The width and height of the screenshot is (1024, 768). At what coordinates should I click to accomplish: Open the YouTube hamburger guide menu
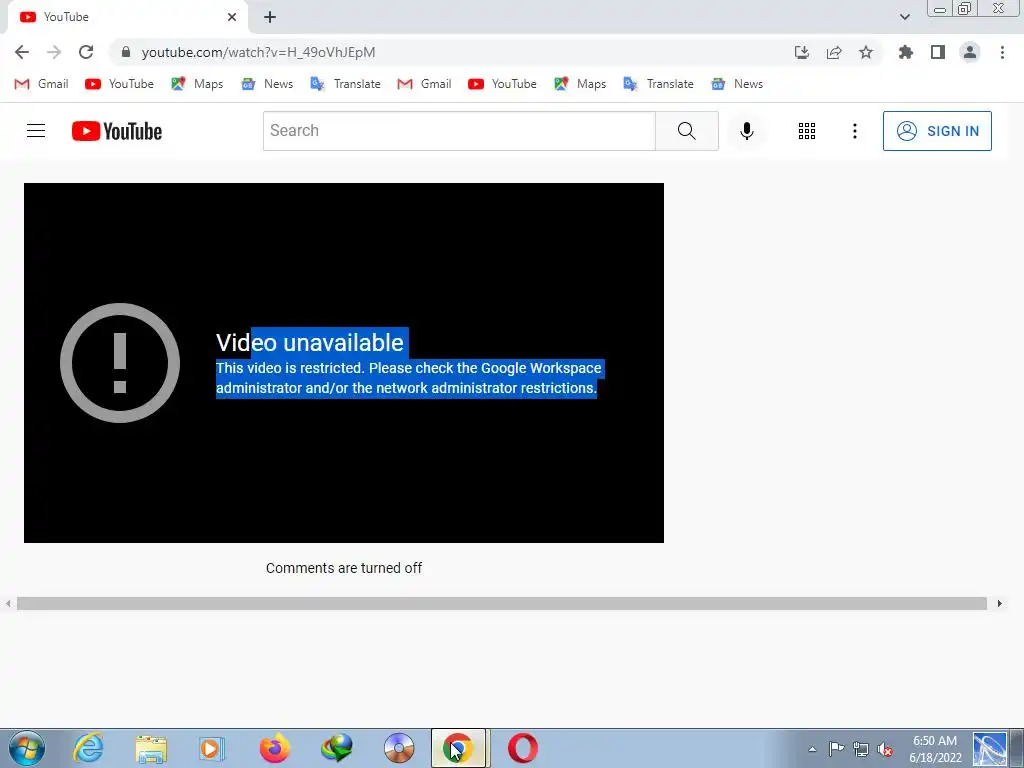[x=36, y=131]
